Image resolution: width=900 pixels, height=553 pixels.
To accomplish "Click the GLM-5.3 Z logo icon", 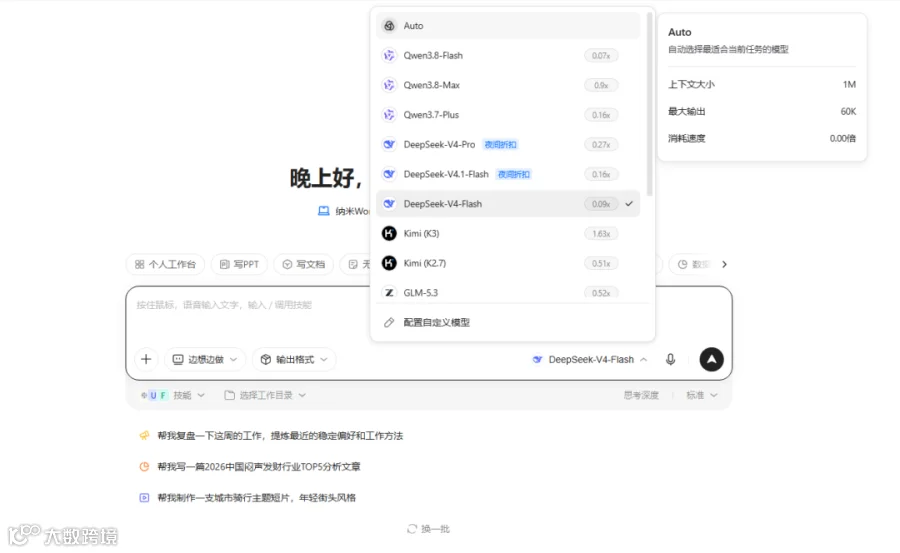I will click(389, 293).
